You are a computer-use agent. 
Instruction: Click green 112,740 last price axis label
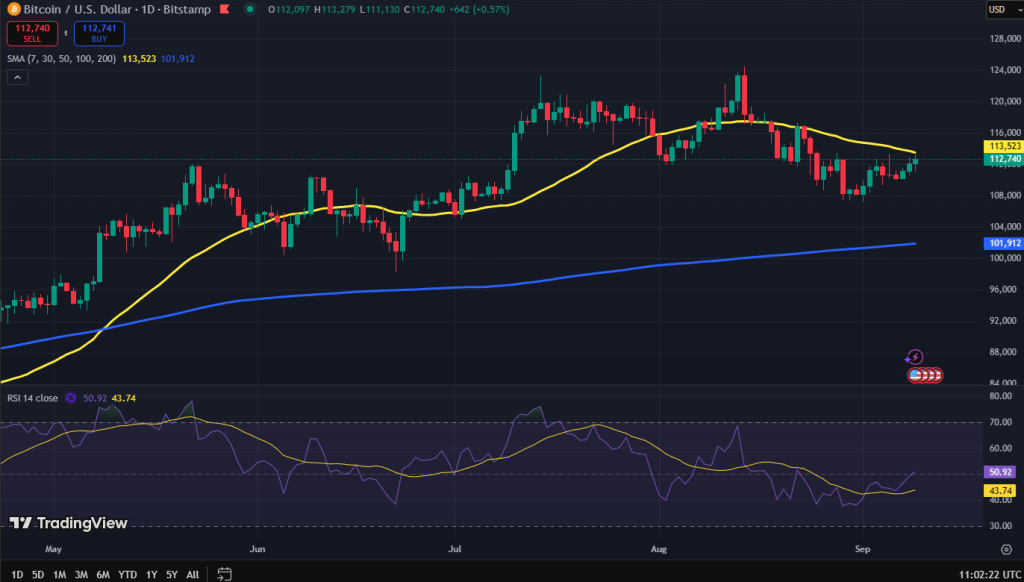(x=1002, y=159)
